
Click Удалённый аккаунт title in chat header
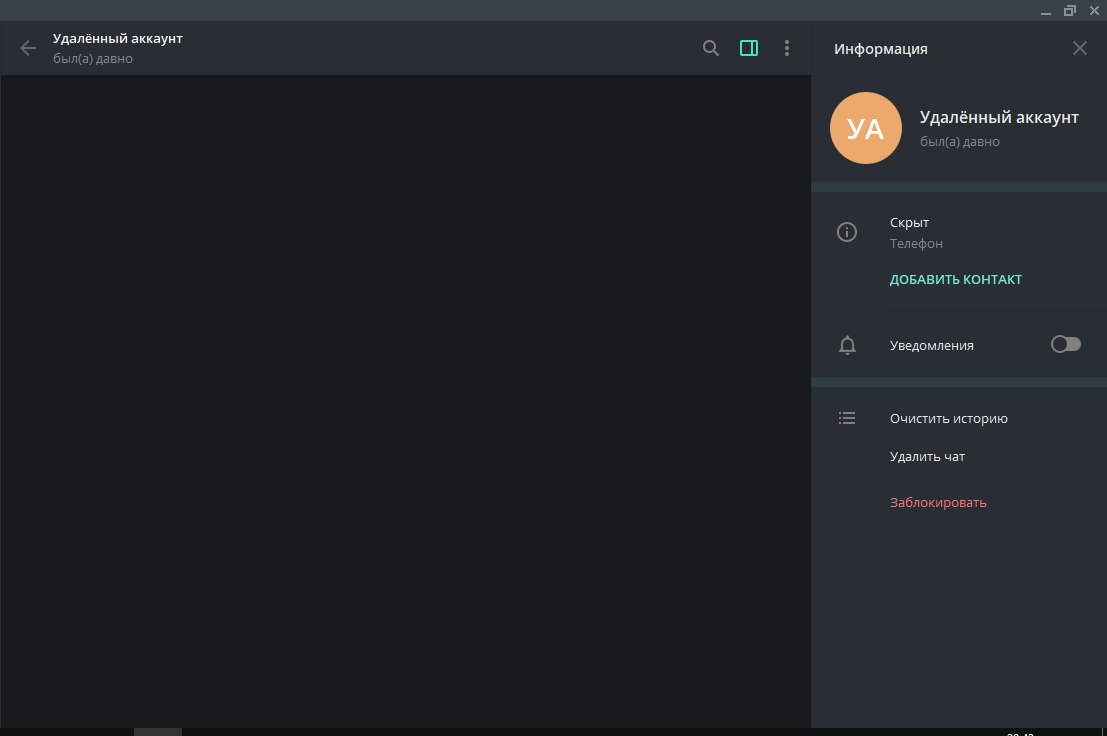click(x=117, y=39)
